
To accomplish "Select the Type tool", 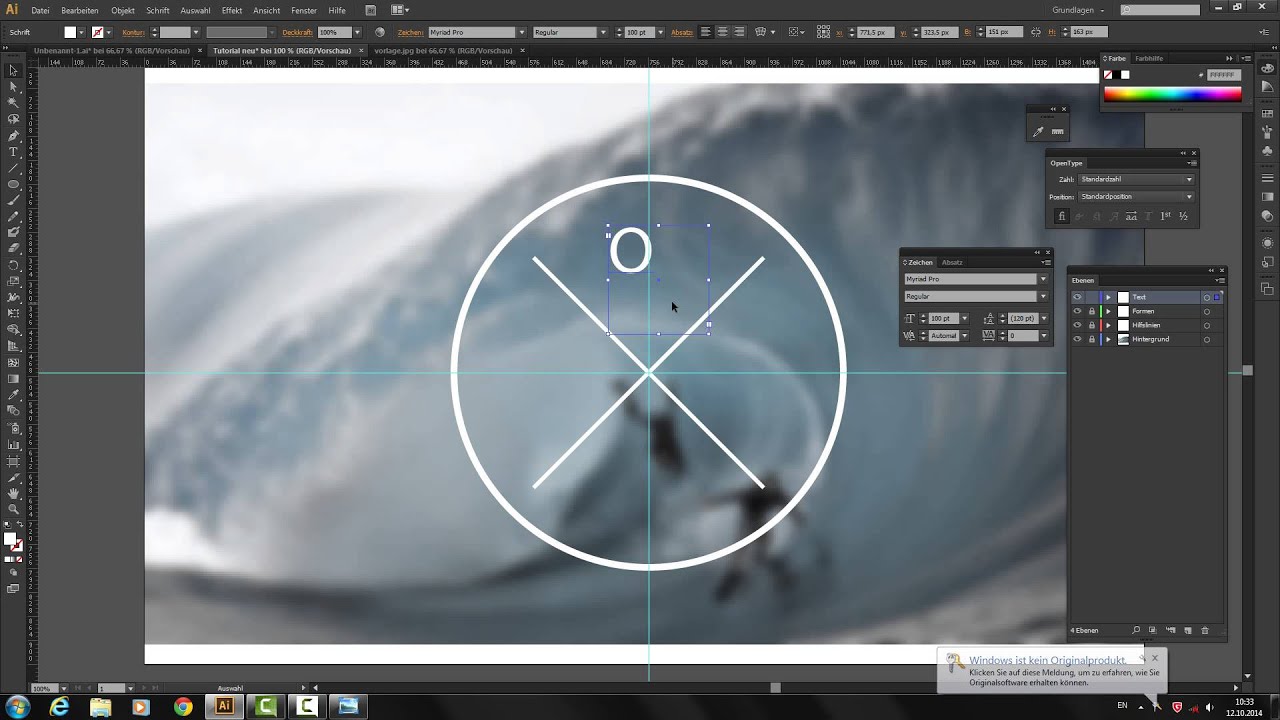I will click(13, 152).
